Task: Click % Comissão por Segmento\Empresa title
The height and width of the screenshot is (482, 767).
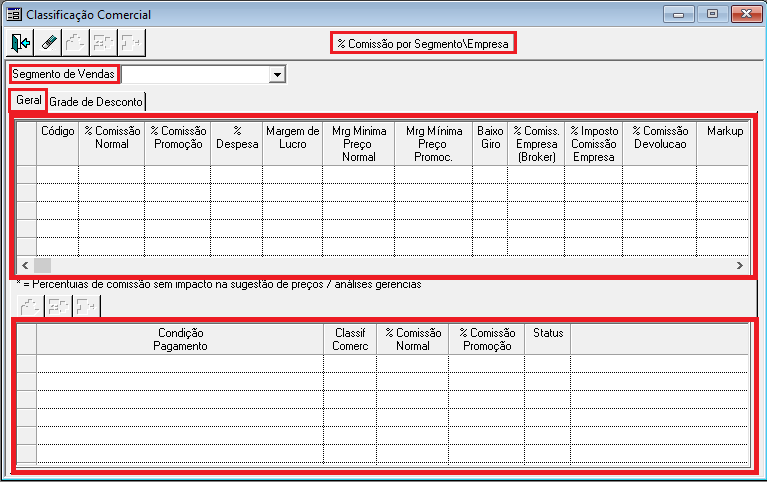Action: coord(423,44)
